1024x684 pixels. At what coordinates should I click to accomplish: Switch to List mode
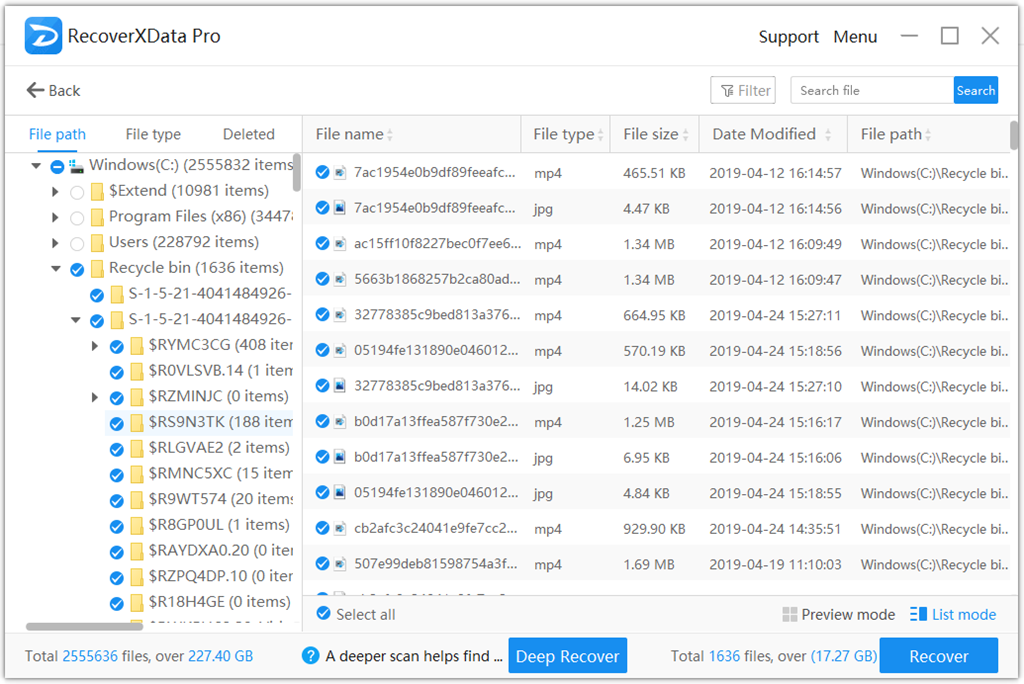pos(952,614)
